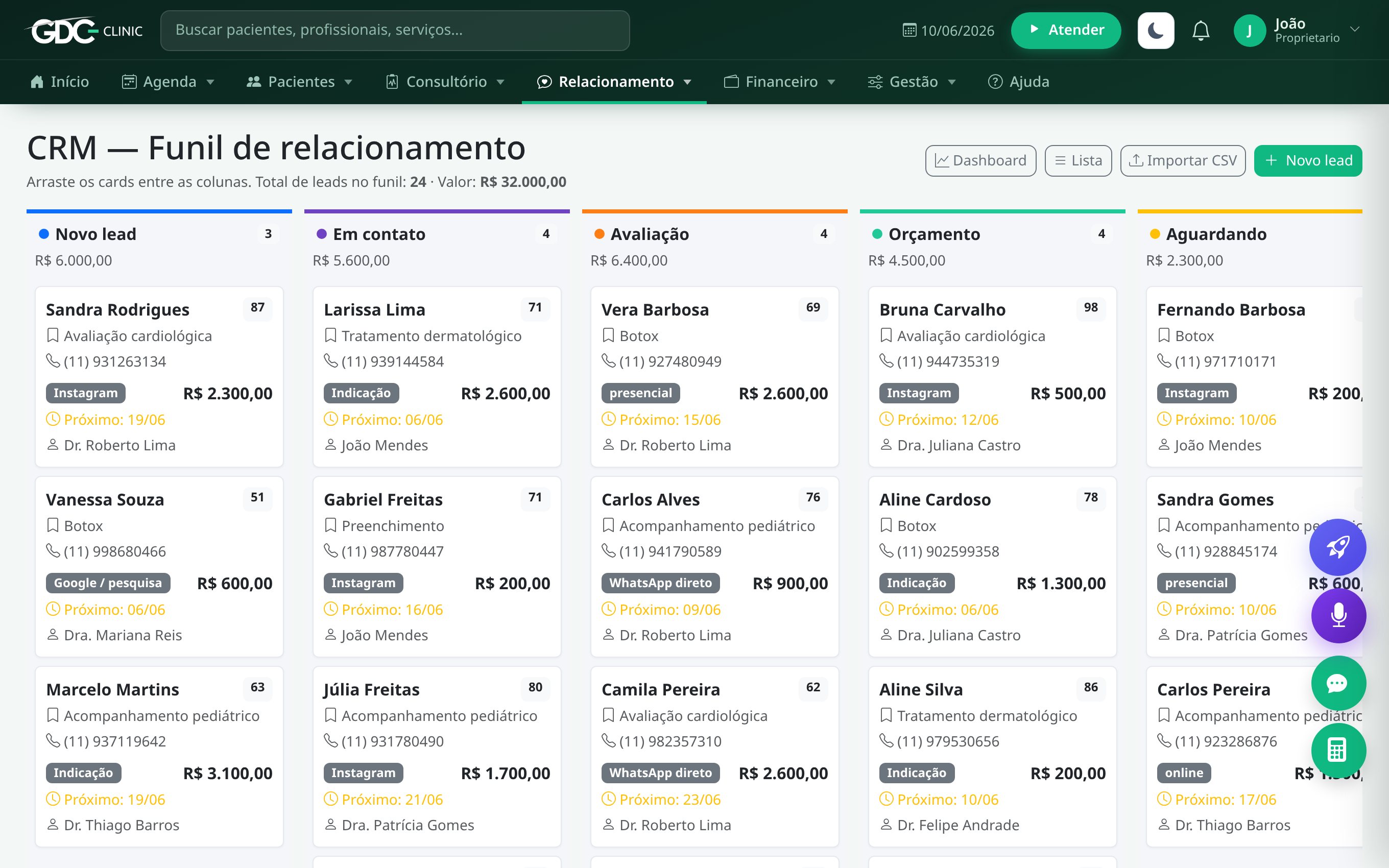
Task: Click the Em contato column header
Action: (x=379, y=234)
